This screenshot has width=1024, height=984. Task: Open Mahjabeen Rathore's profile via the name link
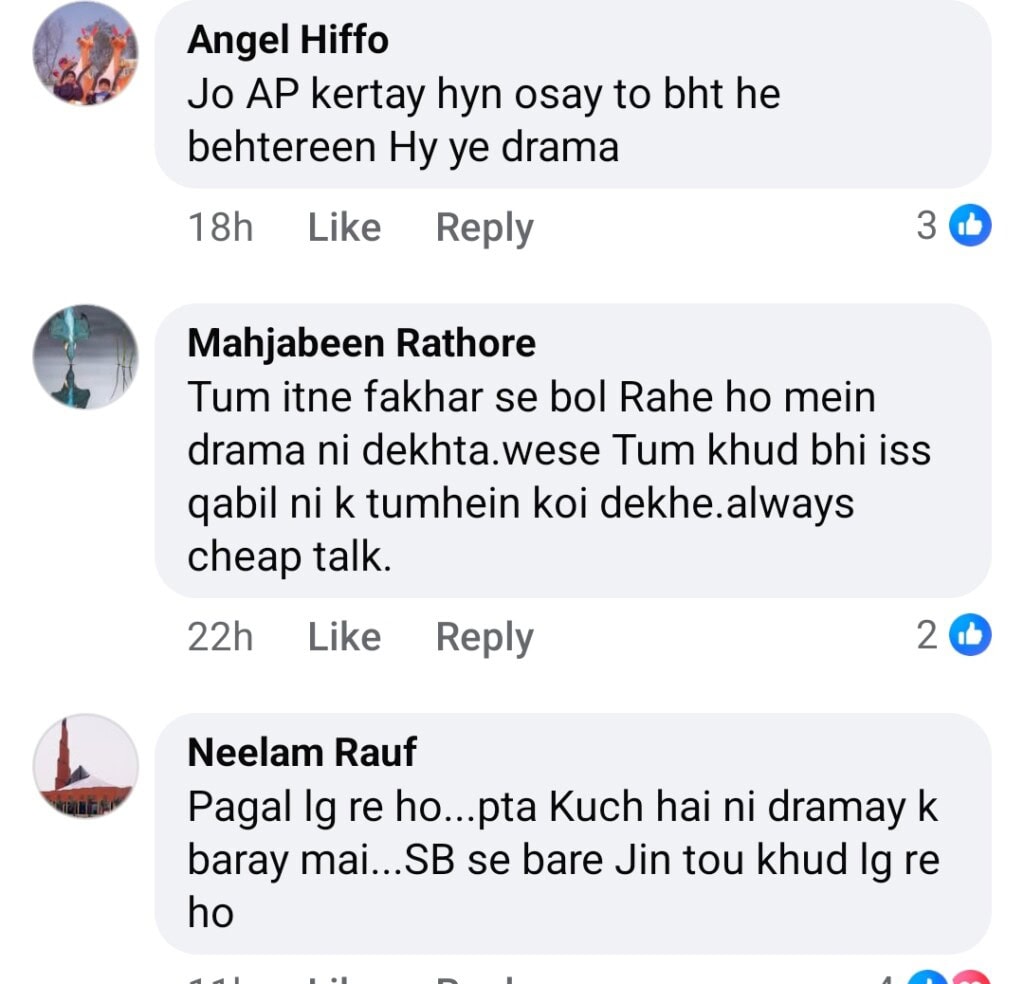[x=361, y=343]
